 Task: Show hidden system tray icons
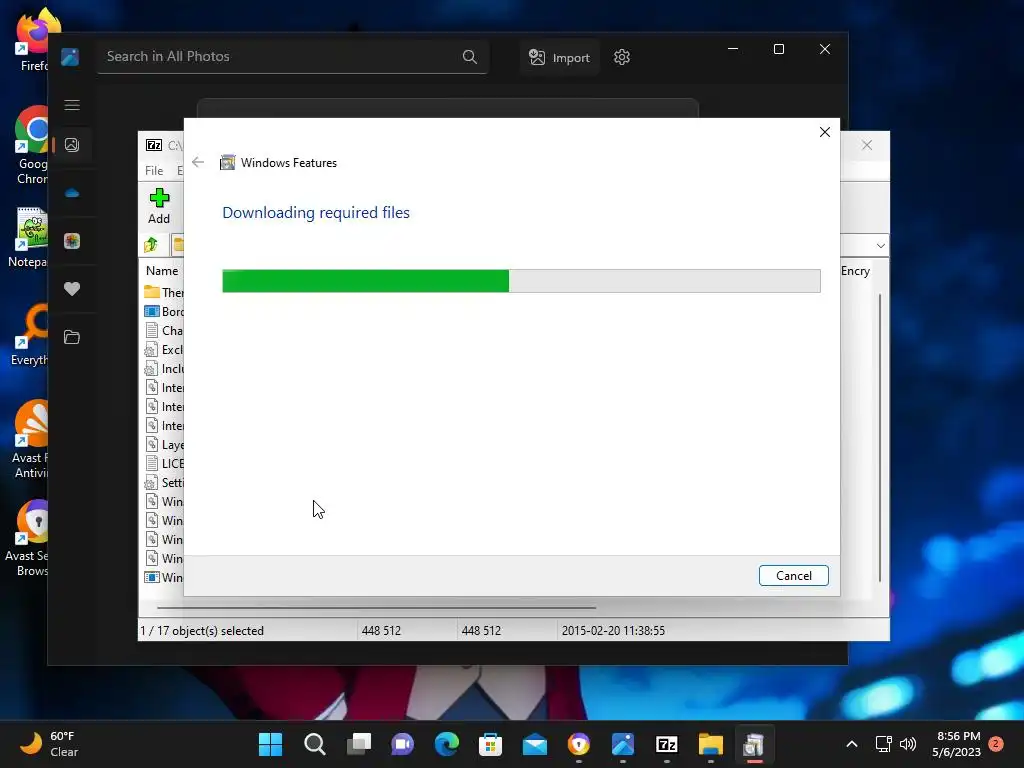click(x=852, y=744)
